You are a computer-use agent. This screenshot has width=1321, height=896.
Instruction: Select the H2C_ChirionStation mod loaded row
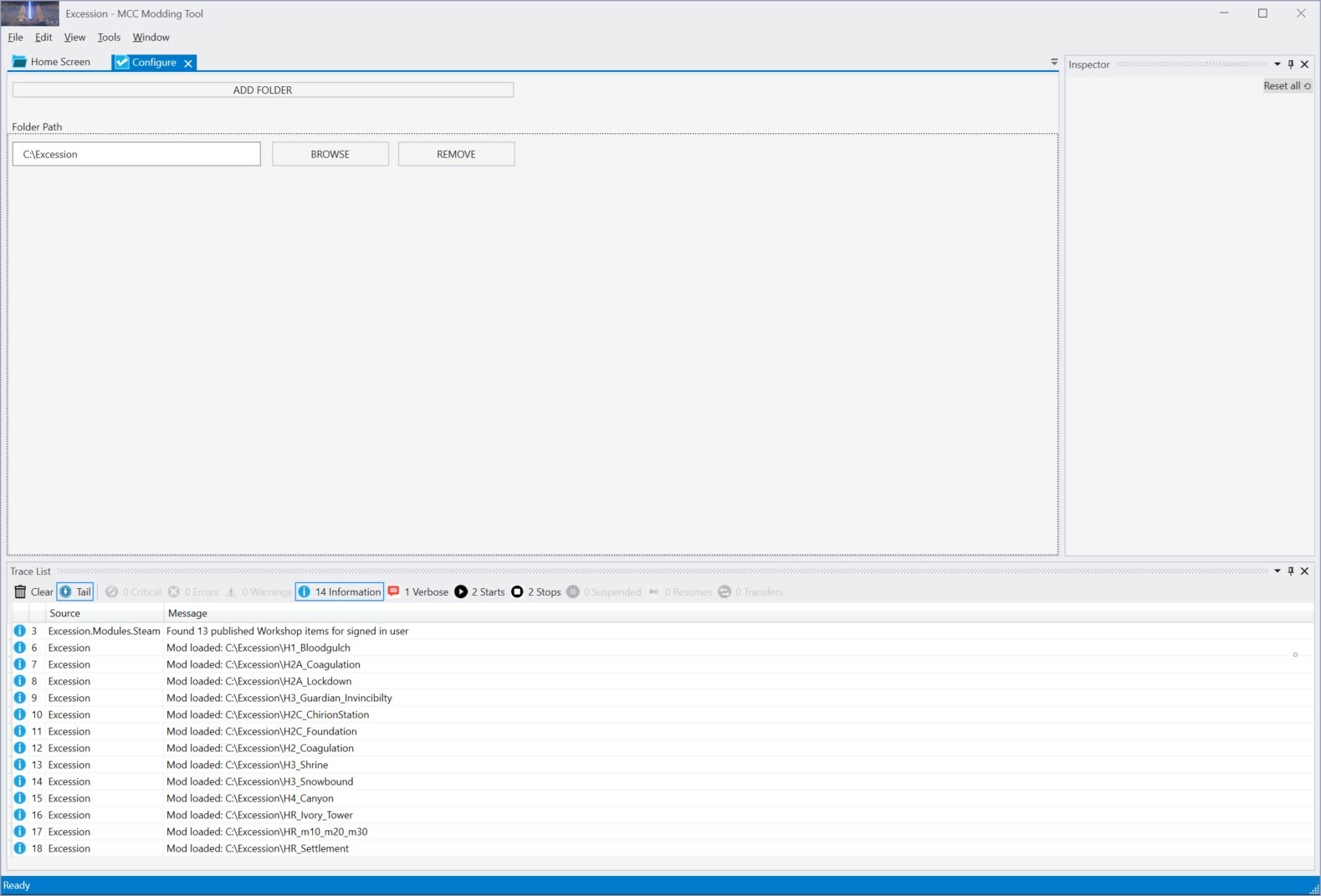[x=661, y=714]
